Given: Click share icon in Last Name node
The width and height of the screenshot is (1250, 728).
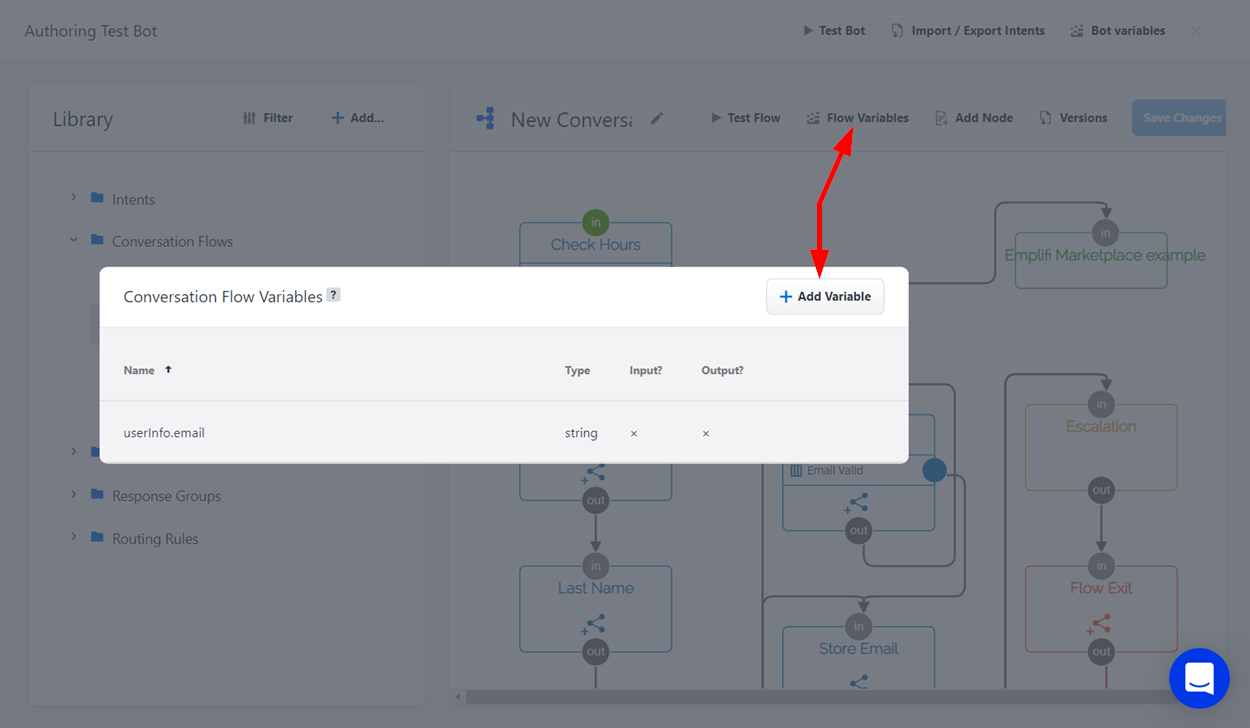Looking at the screenshot, I should click(x=595, y=627).
